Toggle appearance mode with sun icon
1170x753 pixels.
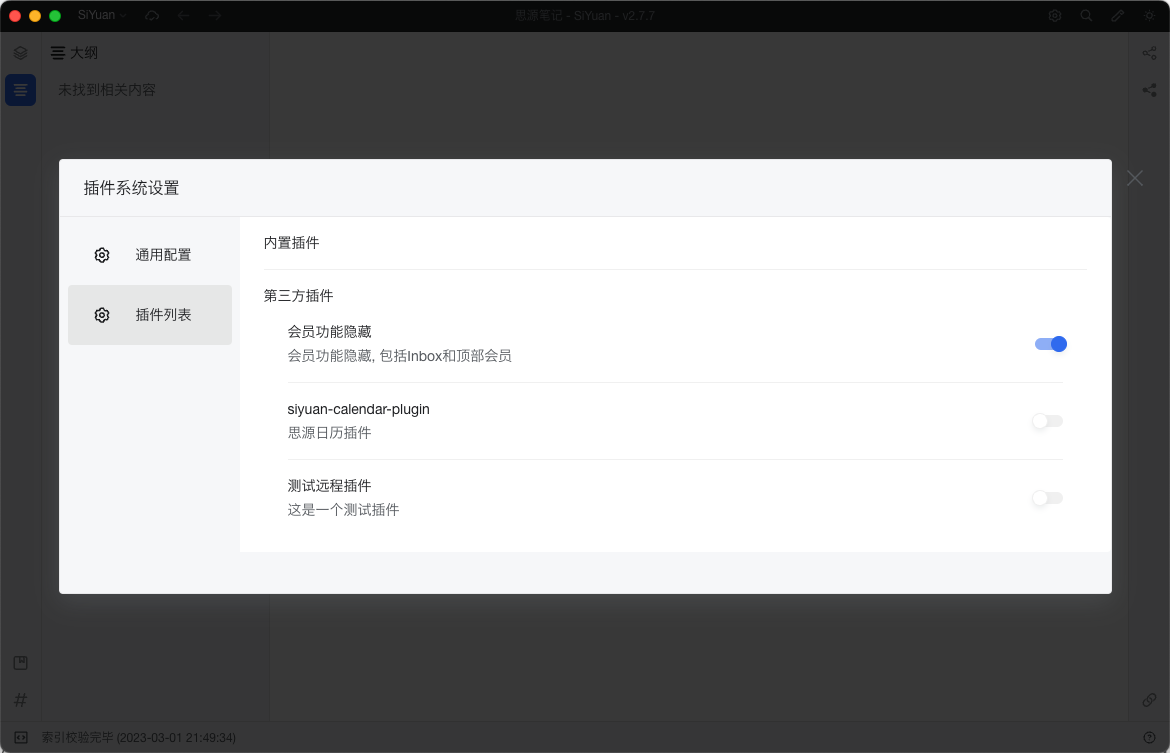(1149, 16)
